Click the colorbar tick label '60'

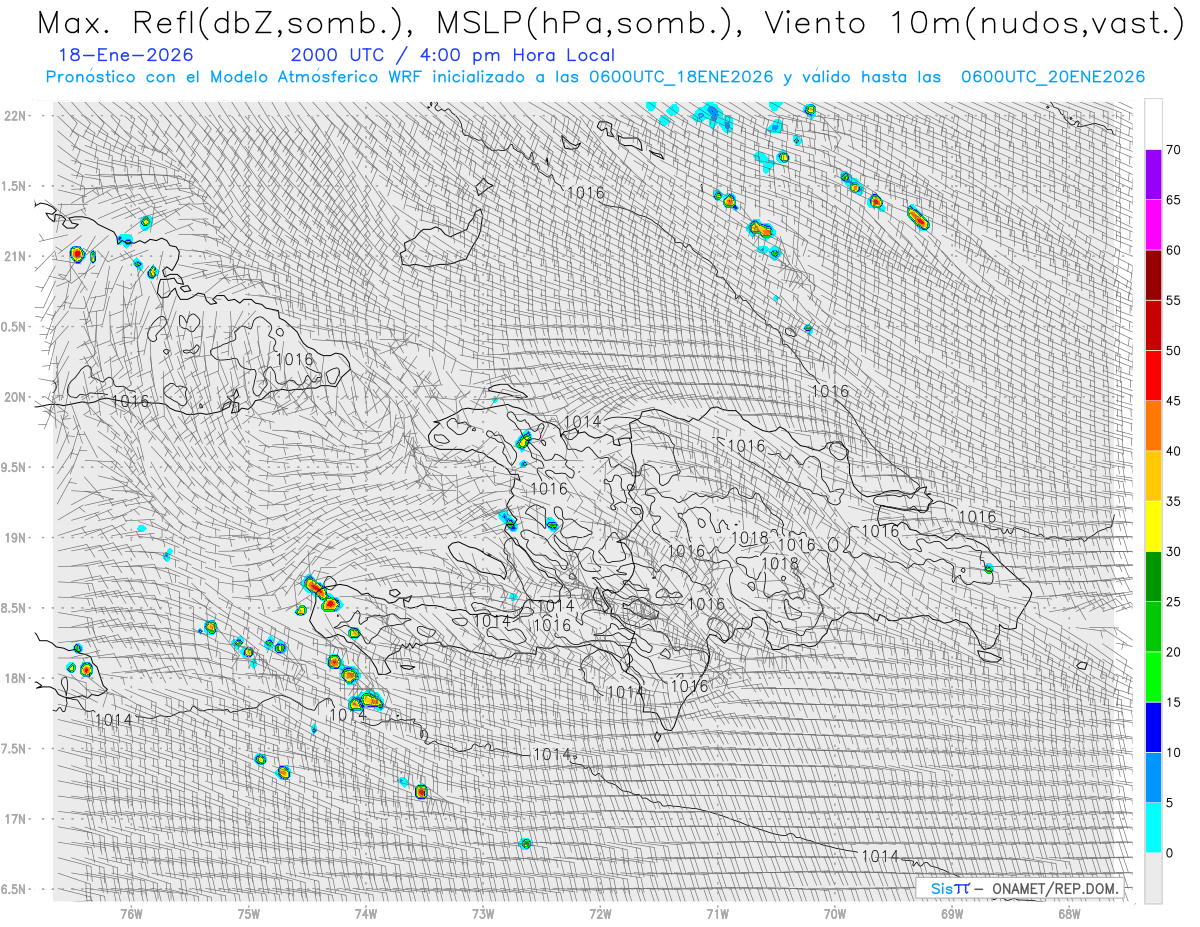[1173, 250]
